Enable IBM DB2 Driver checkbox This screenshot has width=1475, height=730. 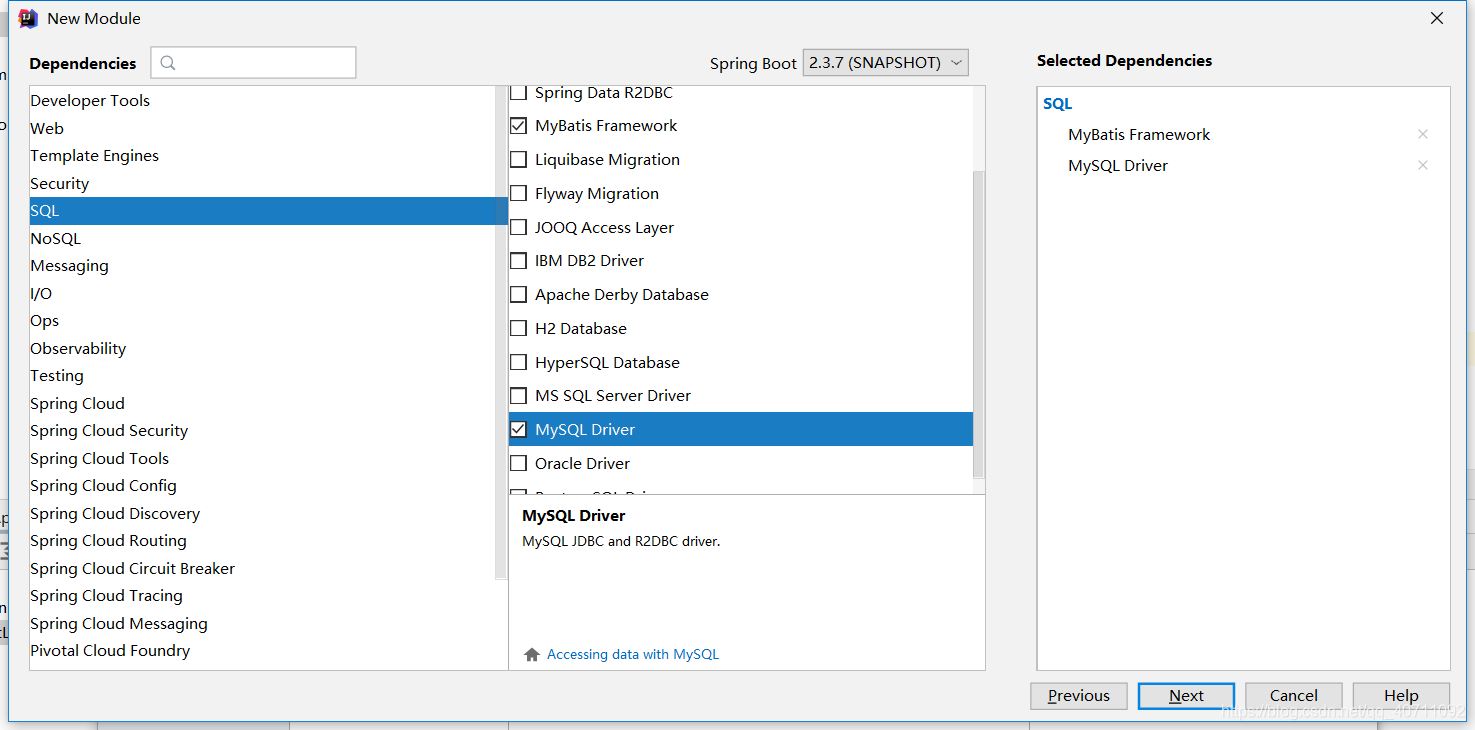(518, 261)
